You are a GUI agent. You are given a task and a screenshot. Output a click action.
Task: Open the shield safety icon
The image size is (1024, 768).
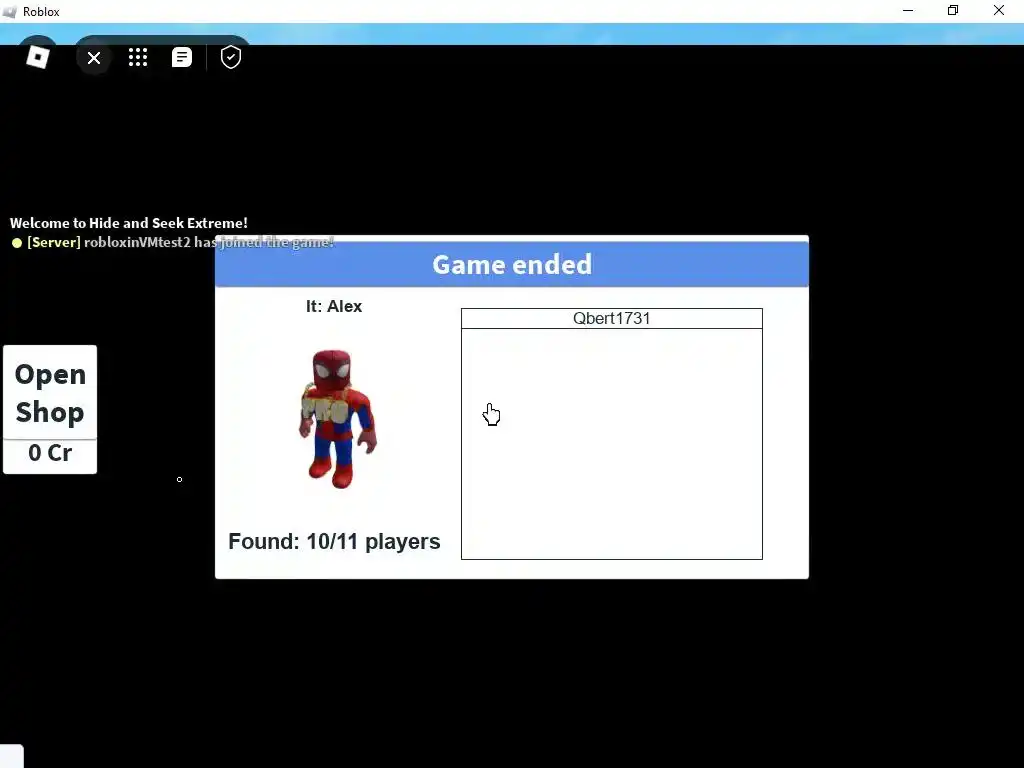click(231, 57)
